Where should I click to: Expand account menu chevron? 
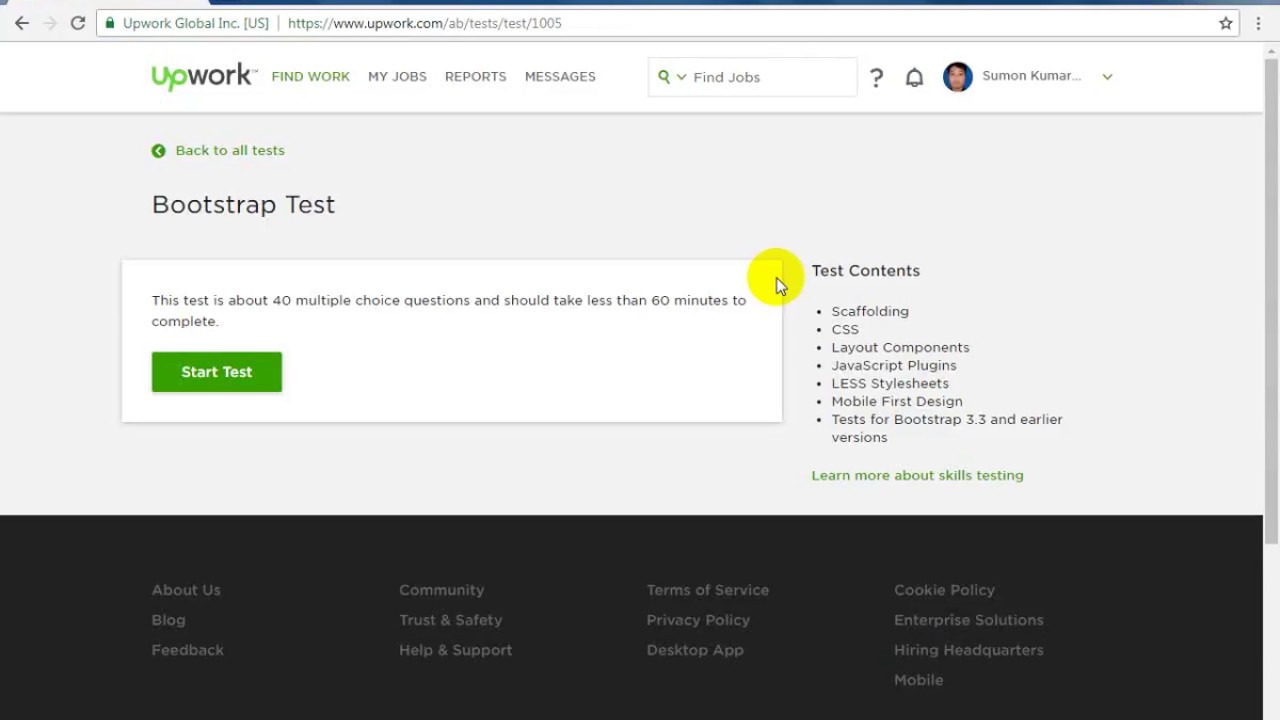pos(1107,77)
